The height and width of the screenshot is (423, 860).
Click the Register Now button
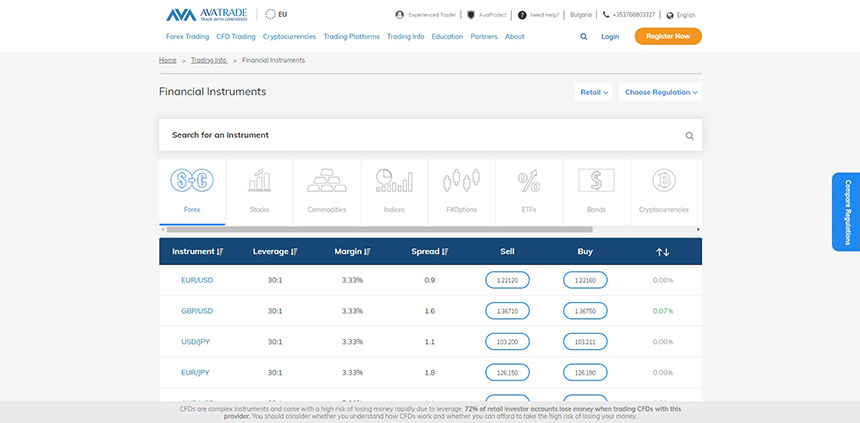click(667, 36)
